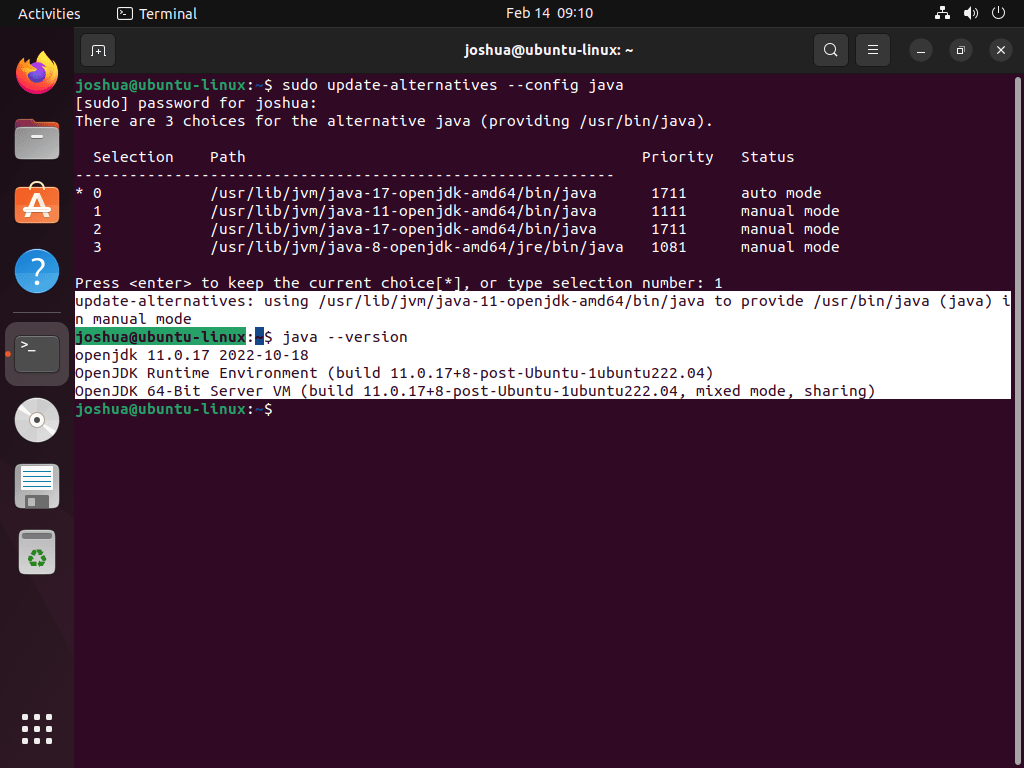Image resolution: width=1024 pixels, height=768 pixels.
Task: Click the network icon in the top bar
Action: point(941,13)
